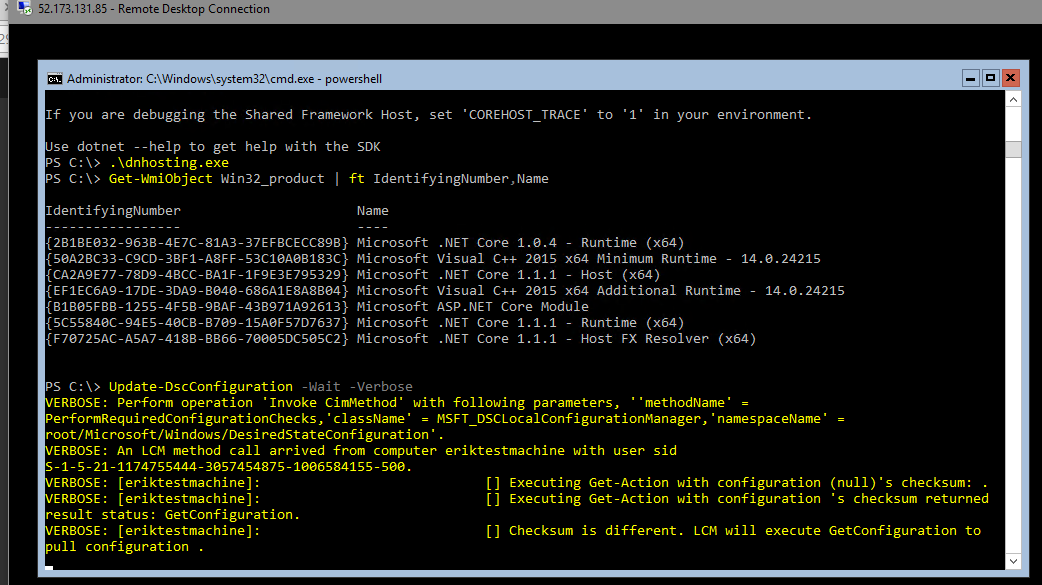
Task: Click the PowerShell window title bar icon to open system menu
Action: 55,78
